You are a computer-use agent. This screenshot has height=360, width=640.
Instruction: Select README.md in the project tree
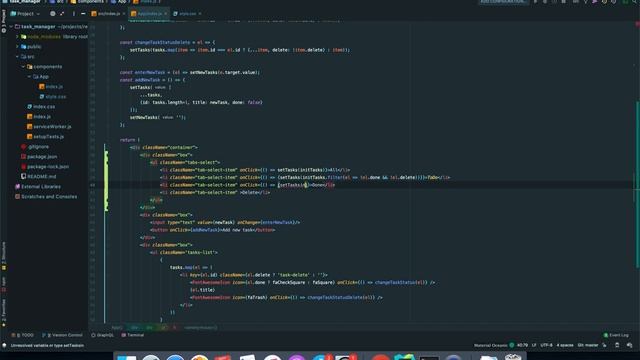[x=39, y=176]
